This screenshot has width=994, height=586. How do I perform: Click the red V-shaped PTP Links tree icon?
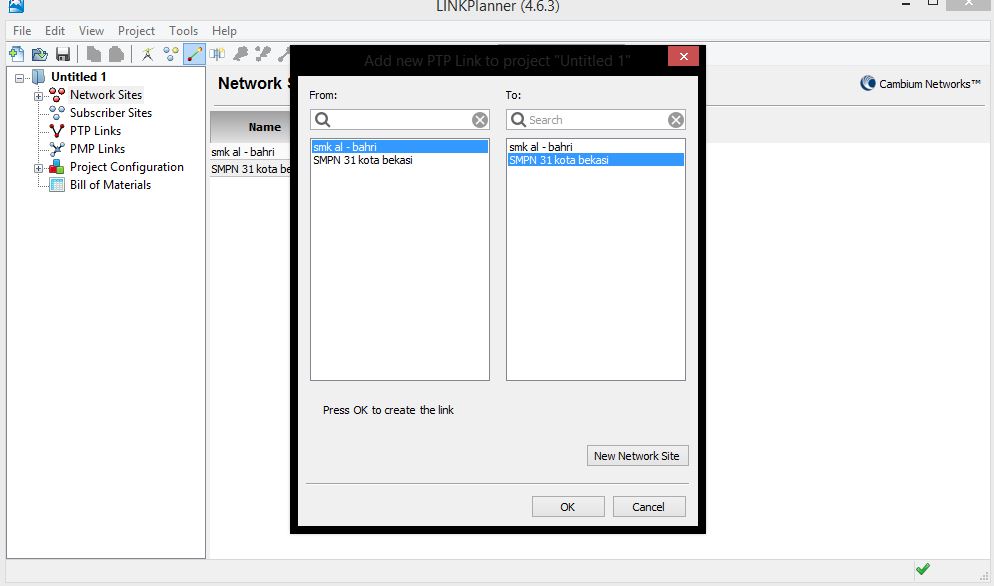[x=56, y=131]
